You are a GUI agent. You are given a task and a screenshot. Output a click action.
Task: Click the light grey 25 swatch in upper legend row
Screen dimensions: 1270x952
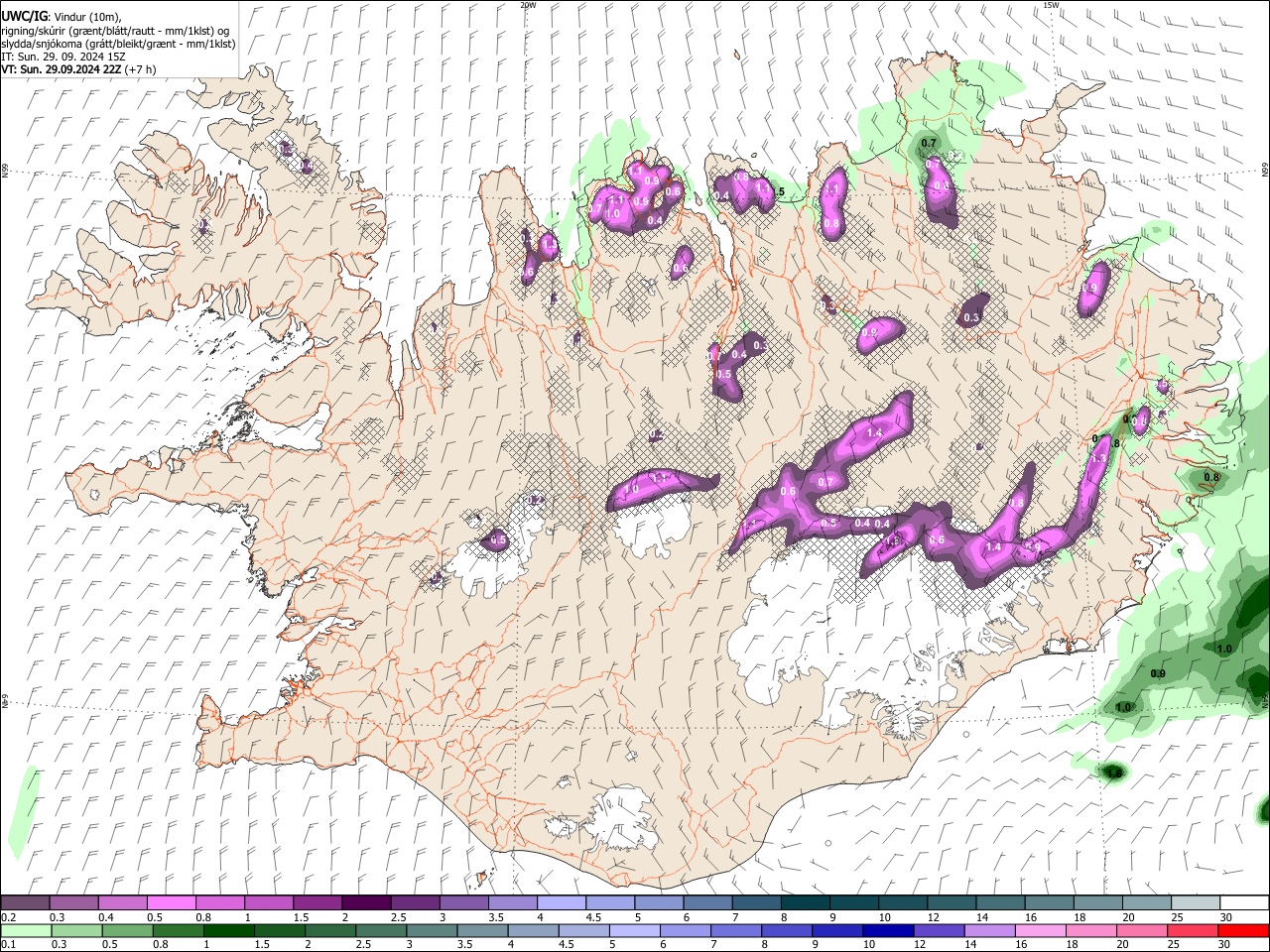click(1196, 903)
